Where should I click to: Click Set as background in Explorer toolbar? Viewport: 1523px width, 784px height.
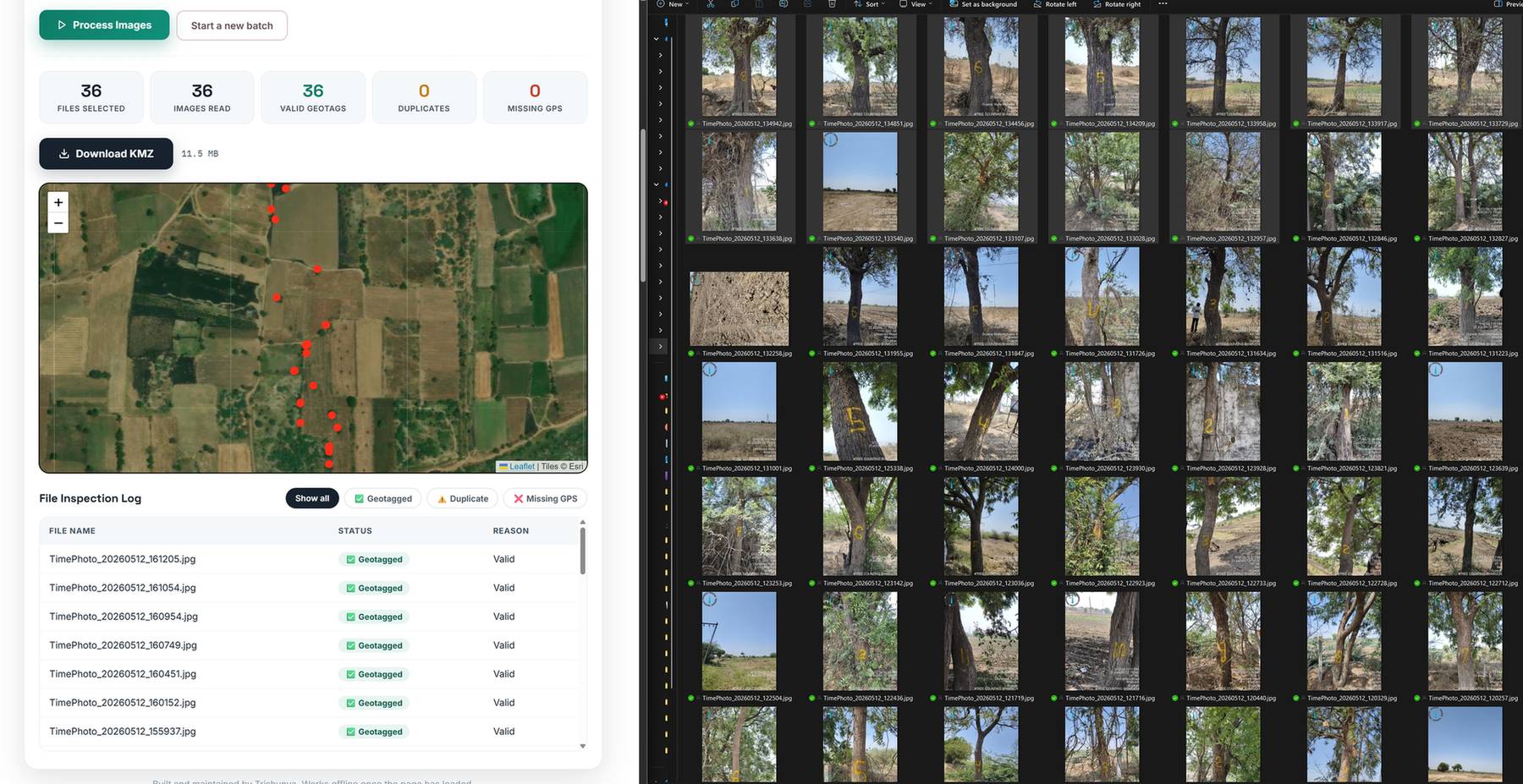pyautogui.click(x=983, y=4)
